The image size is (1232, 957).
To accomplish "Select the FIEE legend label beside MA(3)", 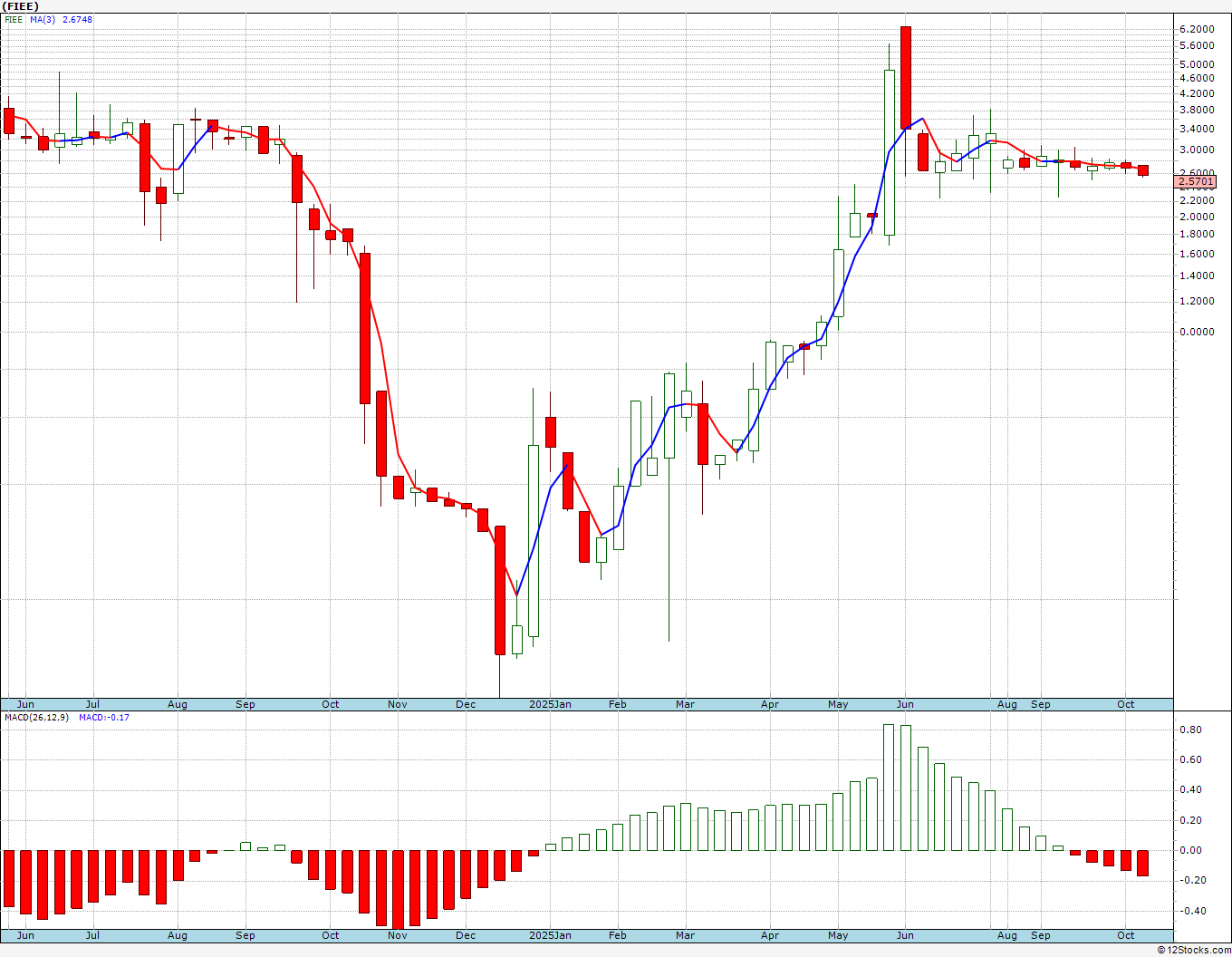I will pyautogui.click(x=14, y=19).
